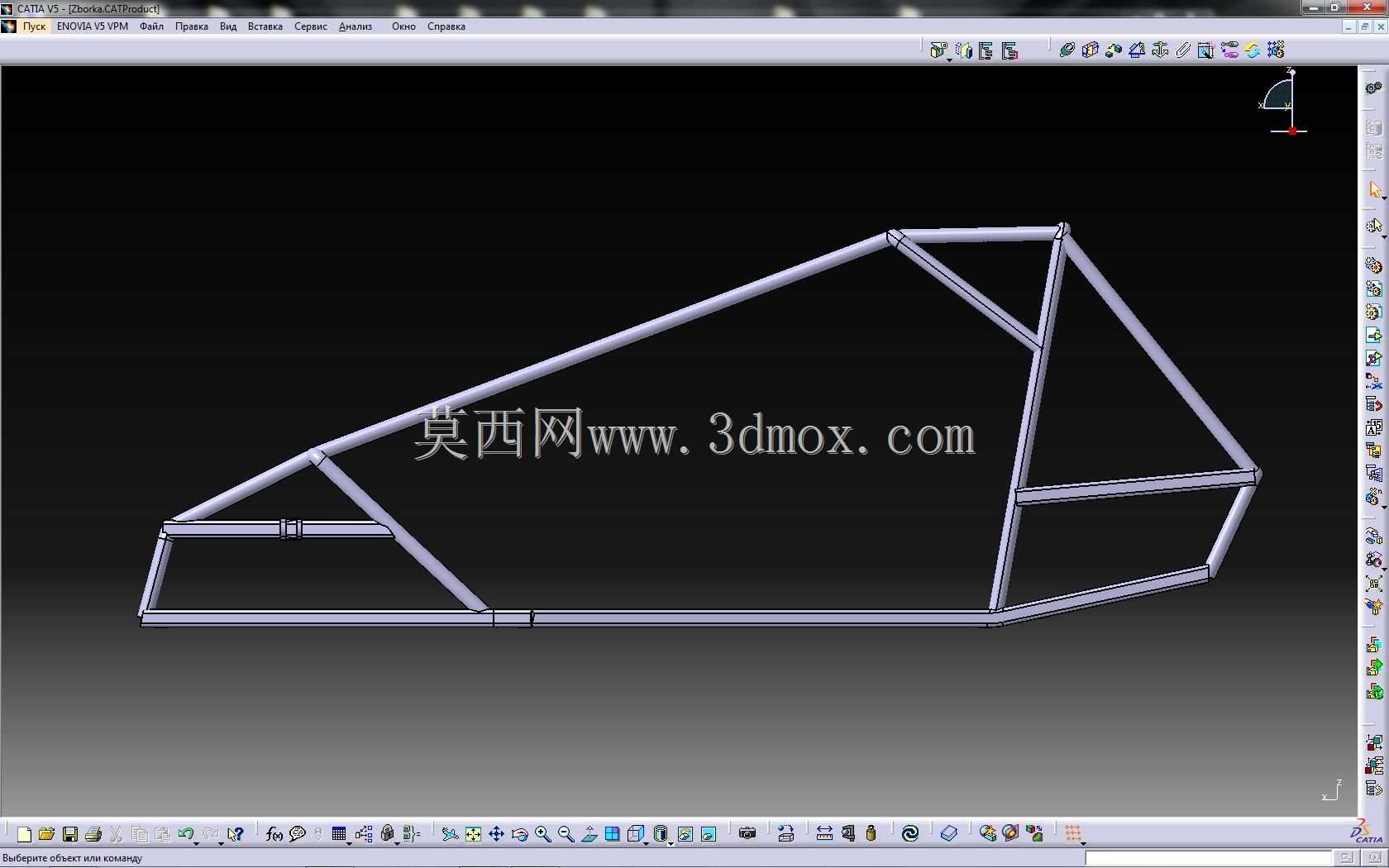Click the Fix Together paperclip icon
The image size is (1389, 868).
click(x=1183, y=50)
